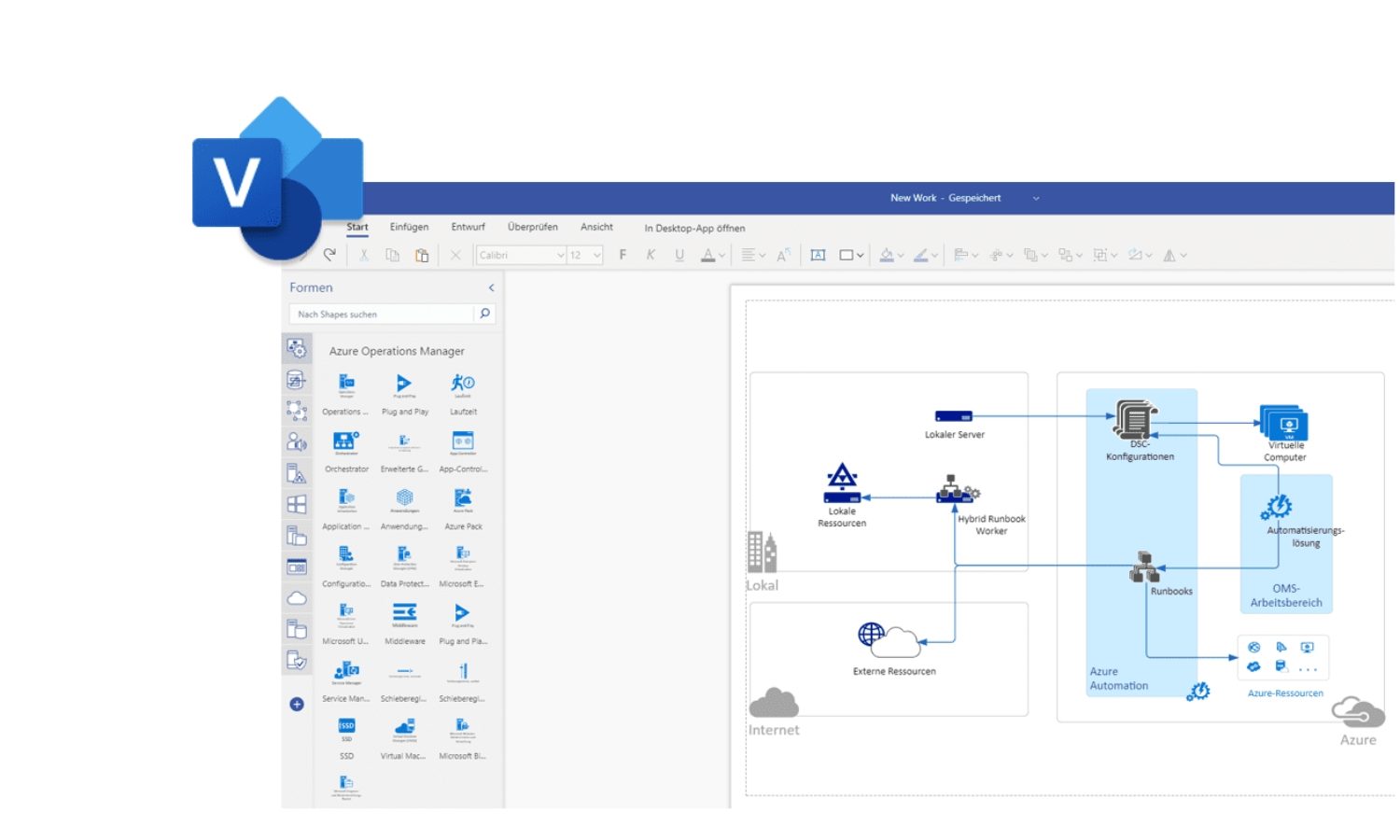Toggle underline formatting (U button)
The width and height of the screenshot is (1400, 840).
pos(679,255)
